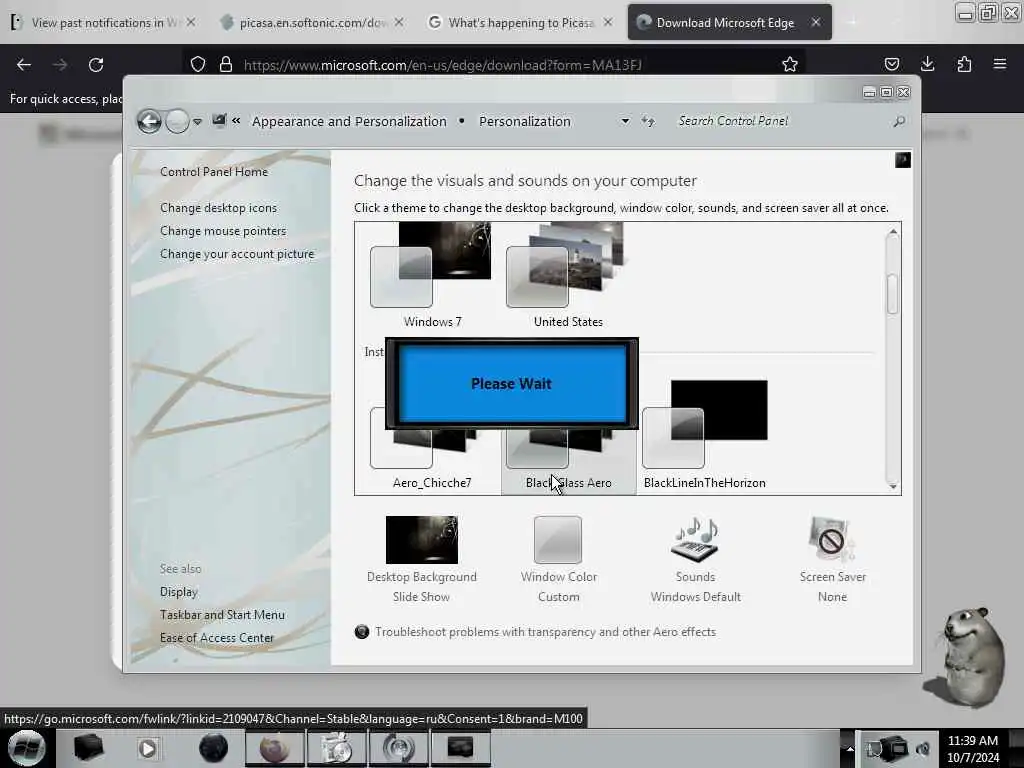Open recent pages dropdown in Control Panel
This screenshot has width=1024, height=768.
pyautogui.click(x=197, y=121)
